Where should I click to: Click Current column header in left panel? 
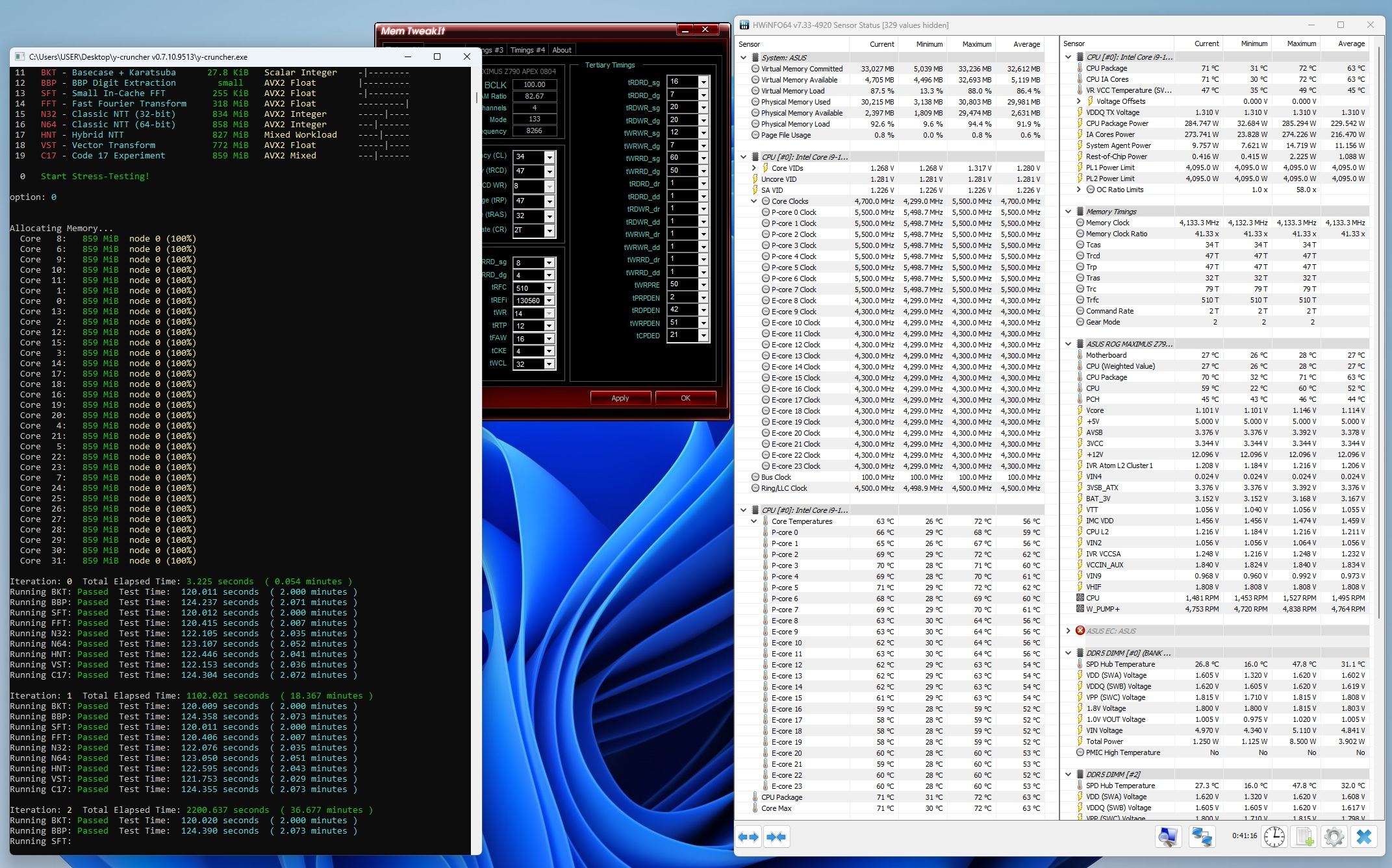(874, 44)
